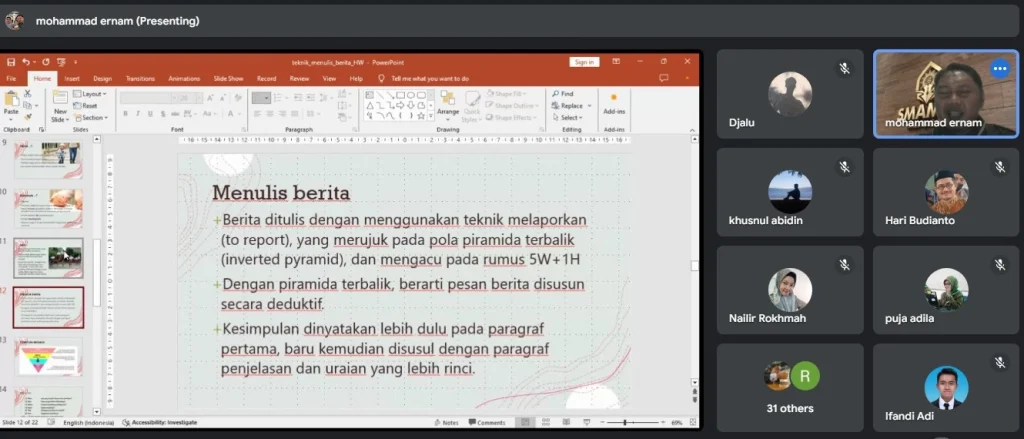Viewport: 1024px width, 439px height.
Task: Align text right in Paragraph group
Action: click(x=281, y=114)
